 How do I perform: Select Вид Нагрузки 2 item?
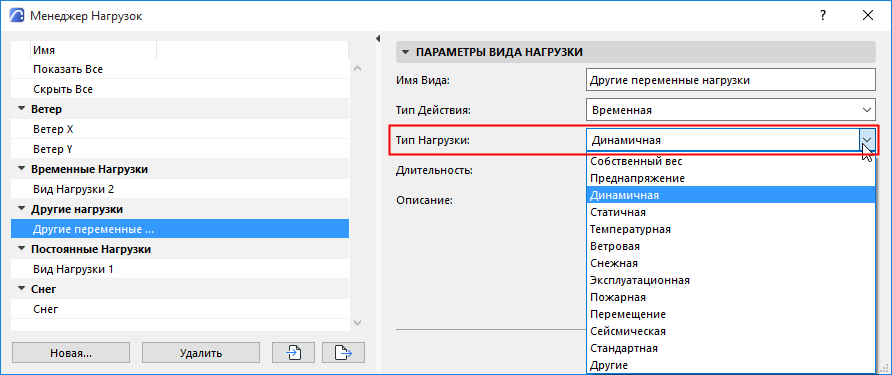180,189
